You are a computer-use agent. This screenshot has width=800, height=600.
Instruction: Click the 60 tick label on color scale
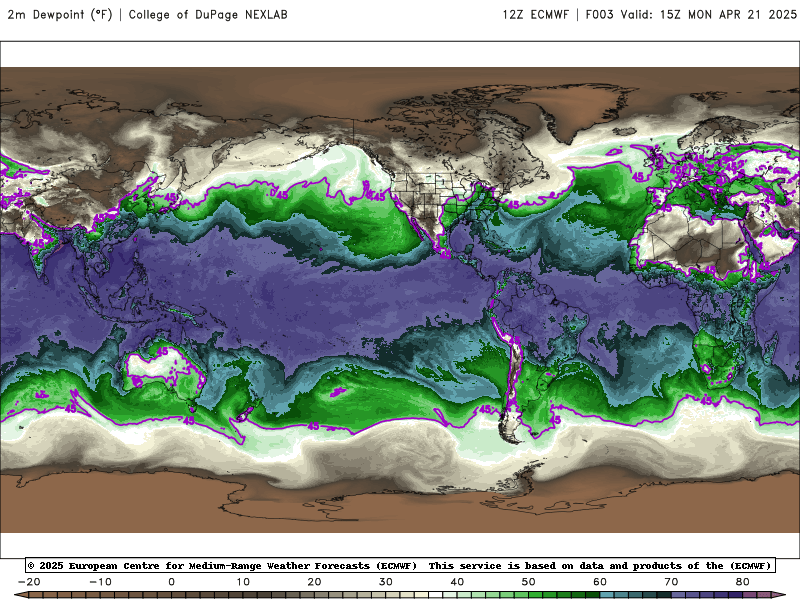click(x=600, y=582)
